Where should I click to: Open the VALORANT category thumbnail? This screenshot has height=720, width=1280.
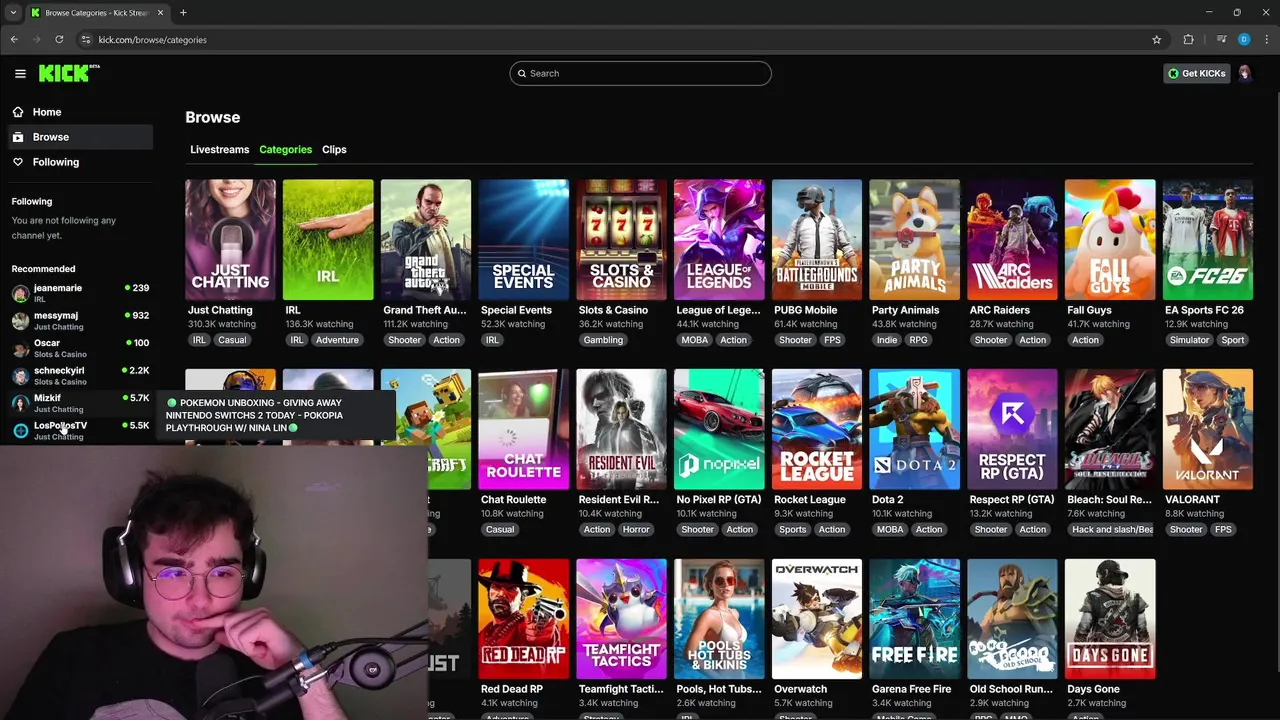coord(1208,429)
